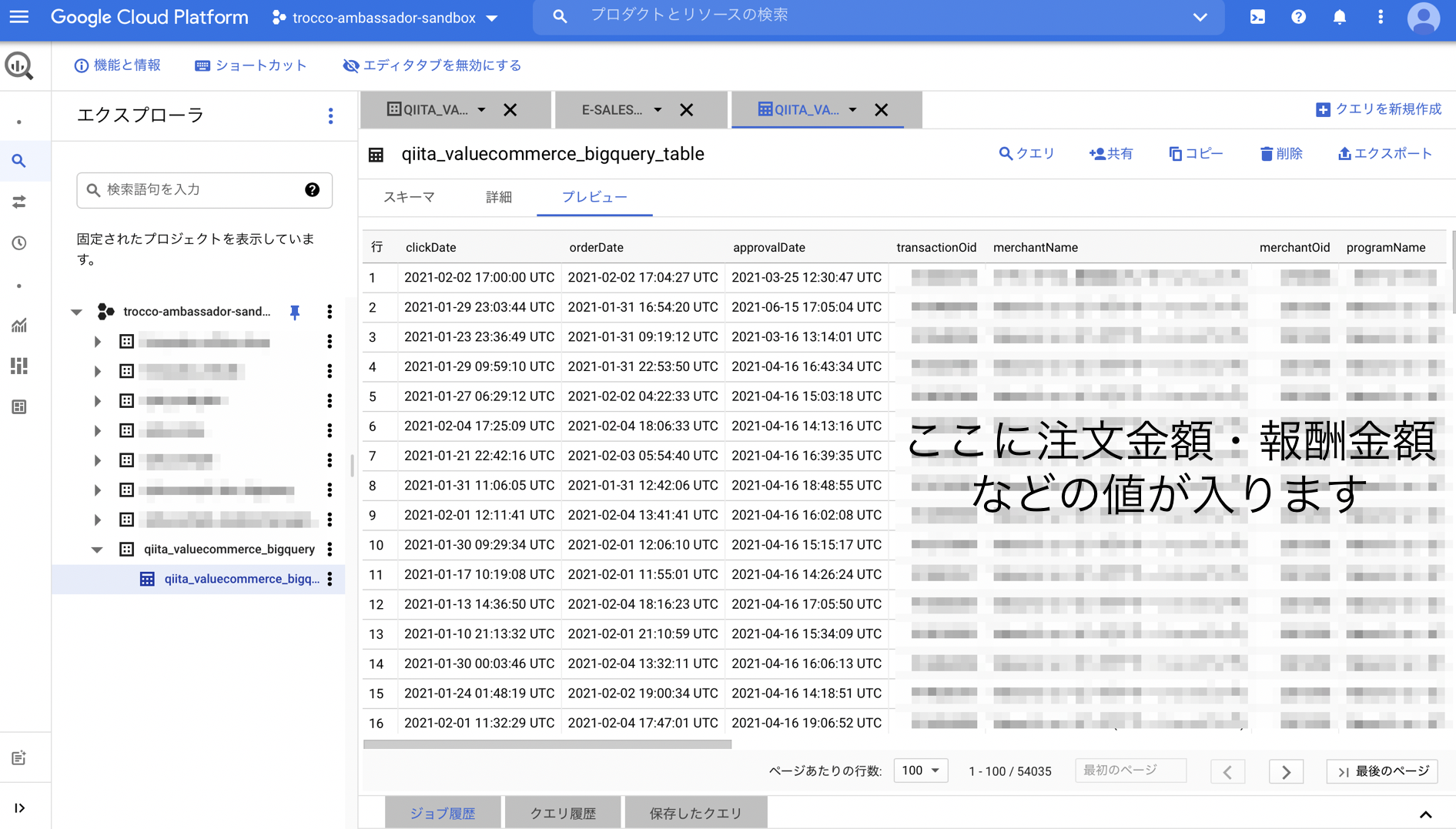Open data transfers sidebar icon

(19, 202)
